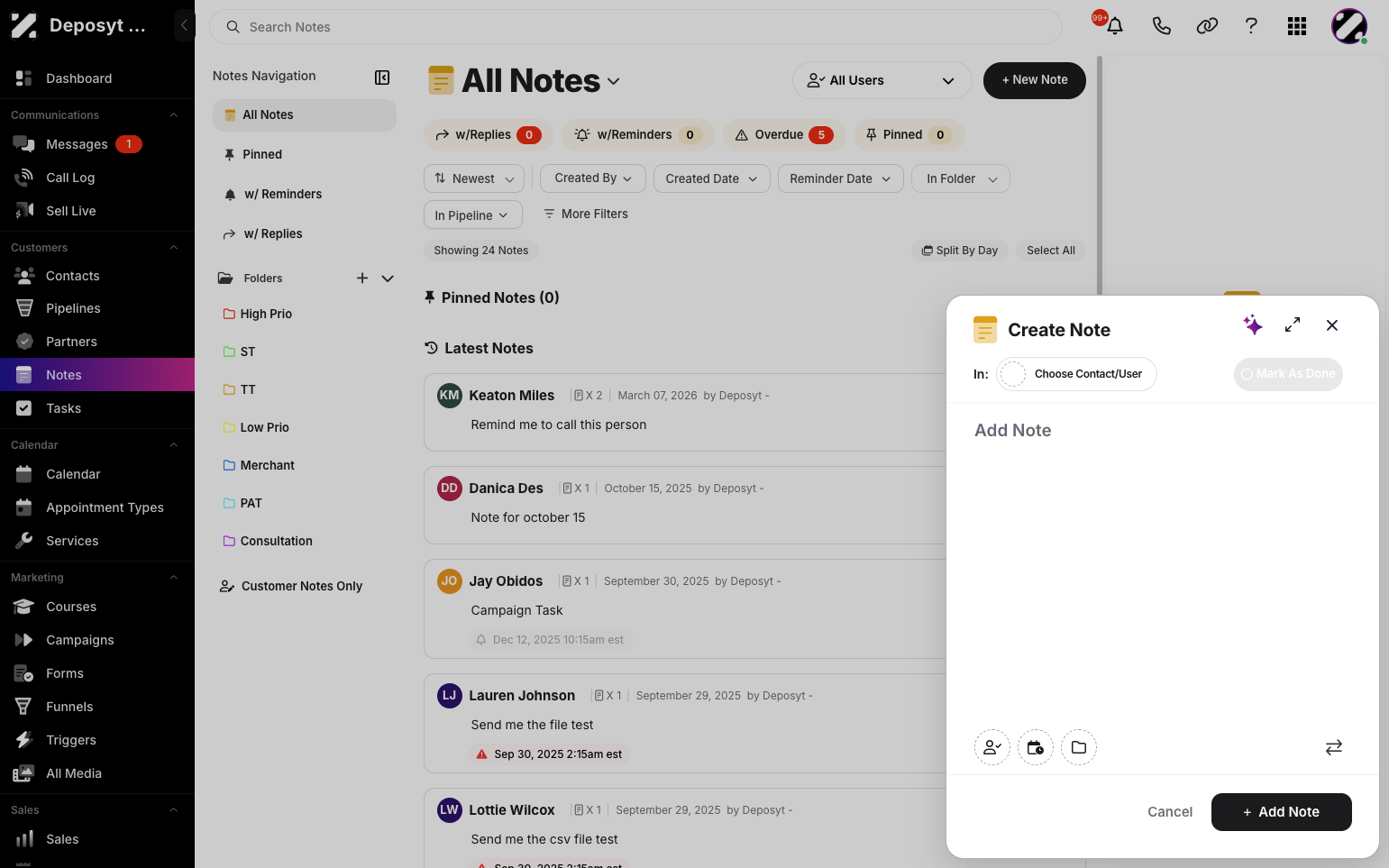Open the In Pipeline dropdown
Image resolution: width=1389 pixels, height=868 pixels.
coord(473,215)
